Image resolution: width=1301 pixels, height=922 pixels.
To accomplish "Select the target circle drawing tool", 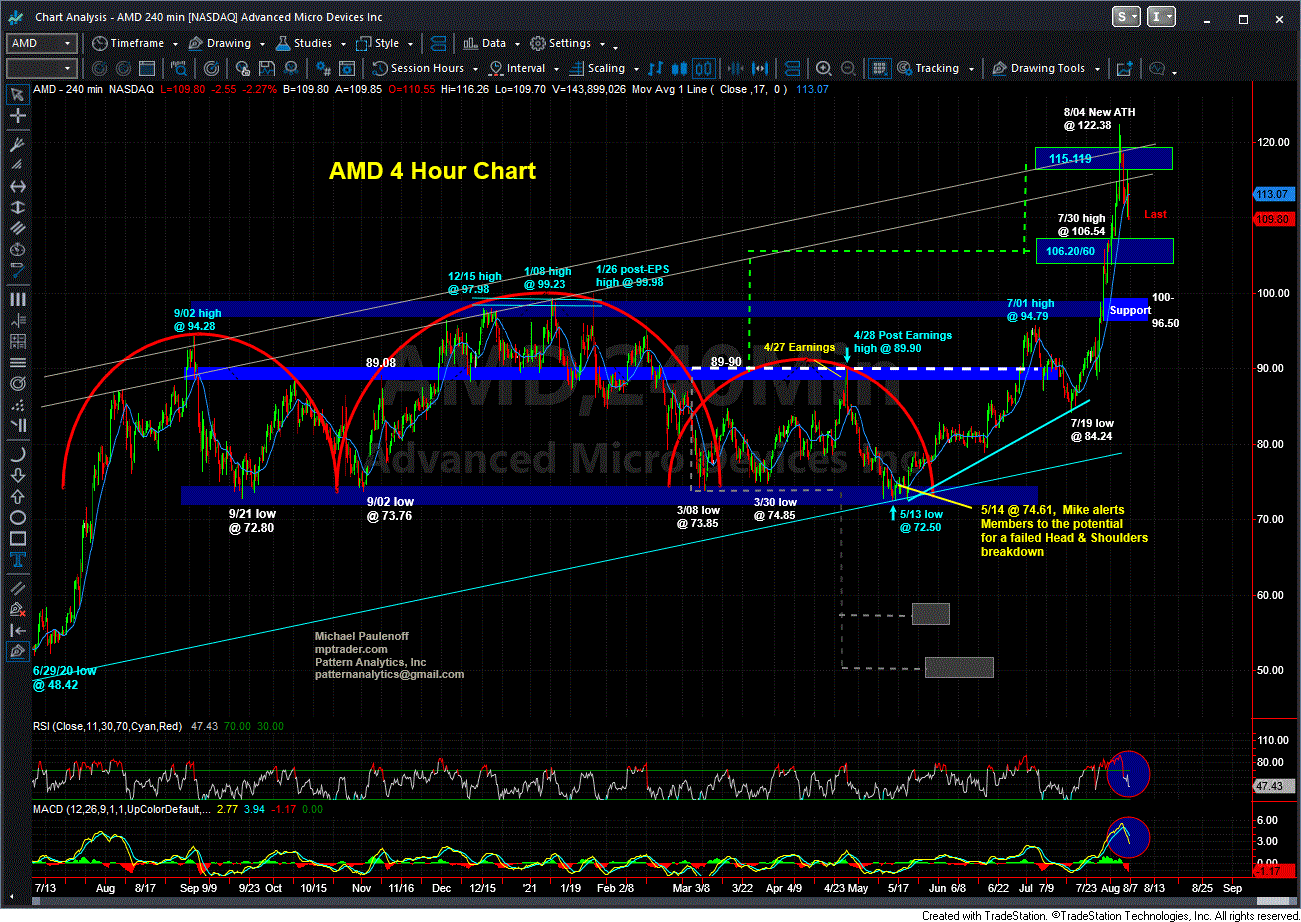I will (x=17, y=385).
